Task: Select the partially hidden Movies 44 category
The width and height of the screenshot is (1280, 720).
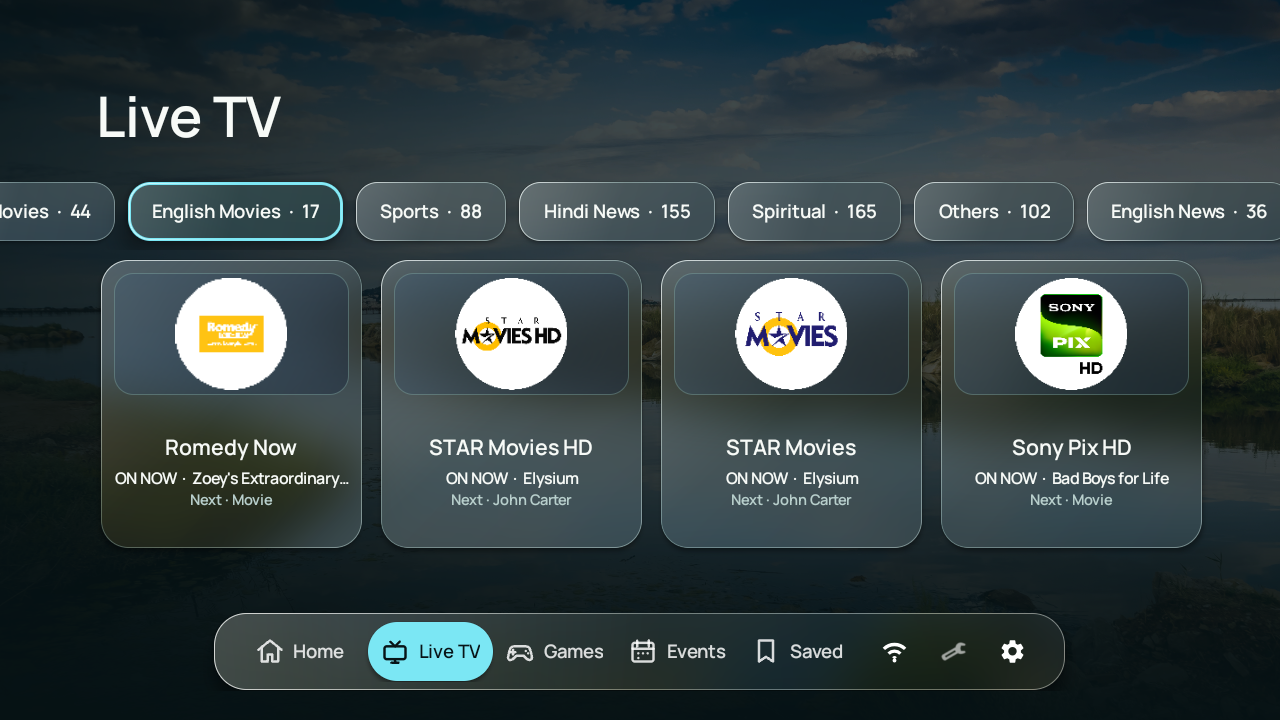Action: pos(57,212)
